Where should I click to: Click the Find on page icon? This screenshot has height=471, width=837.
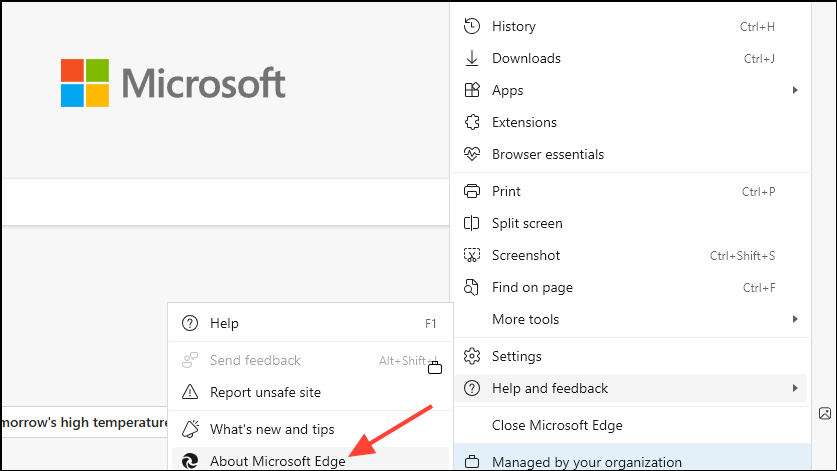click(x=473, y=287)
